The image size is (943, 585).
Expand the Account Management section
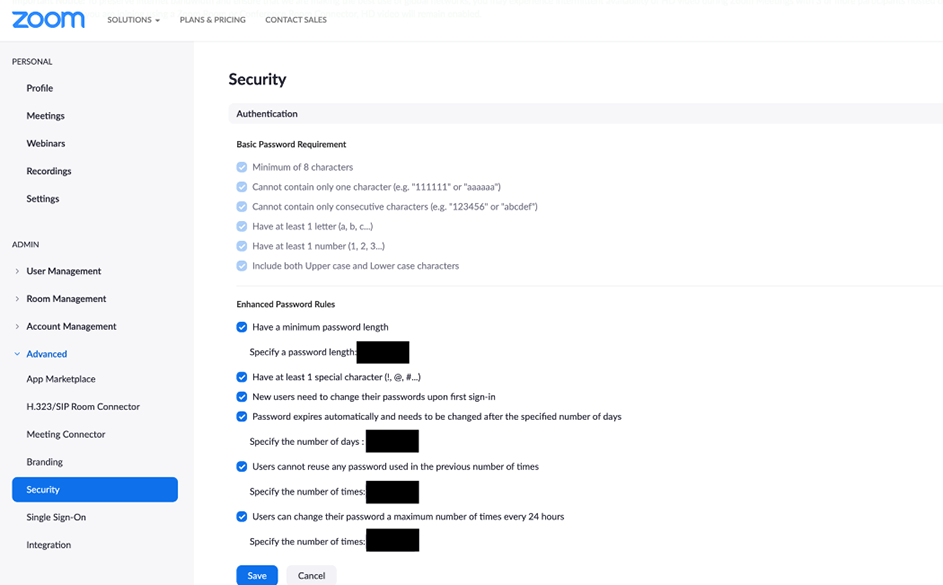tap(71, 326)
